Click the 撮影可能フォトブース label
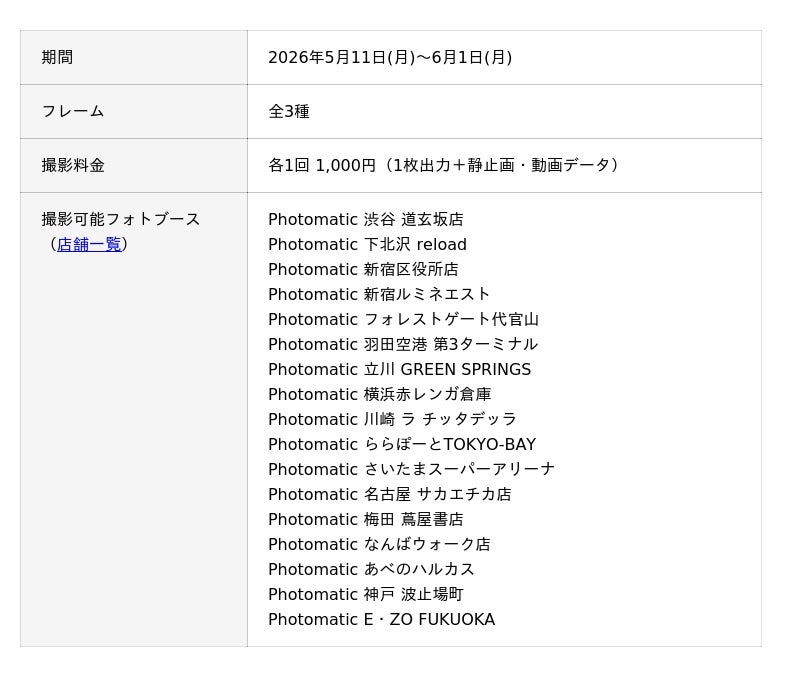Image resolution: width=800 pixels, height=677 pixels. click(120, 219)
